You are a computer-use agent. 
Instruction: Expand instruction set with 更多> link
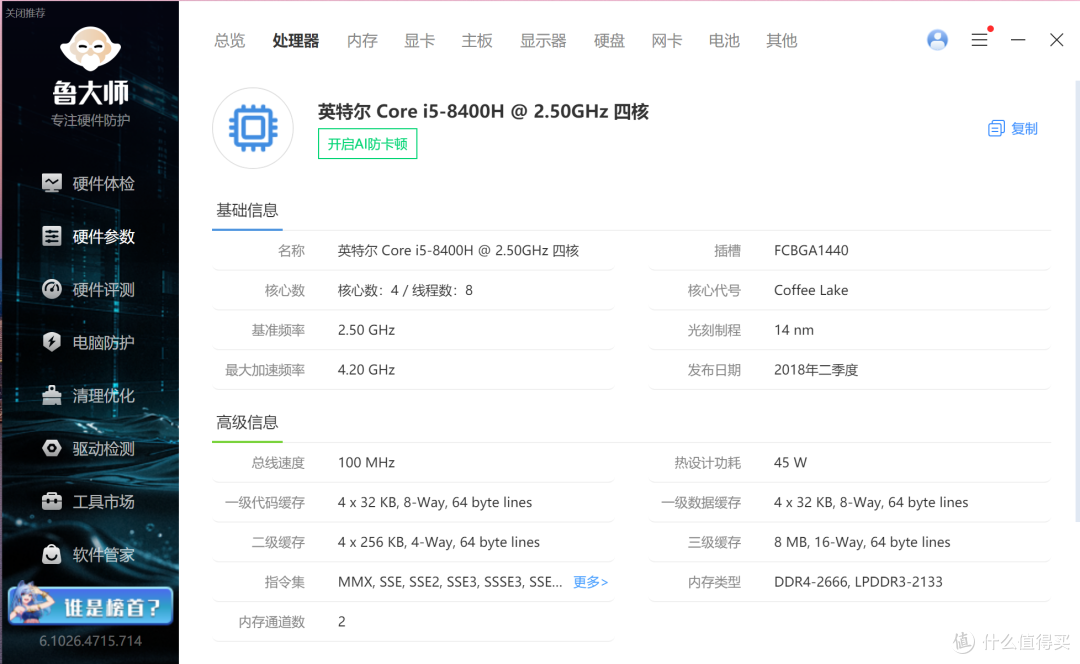590,582
